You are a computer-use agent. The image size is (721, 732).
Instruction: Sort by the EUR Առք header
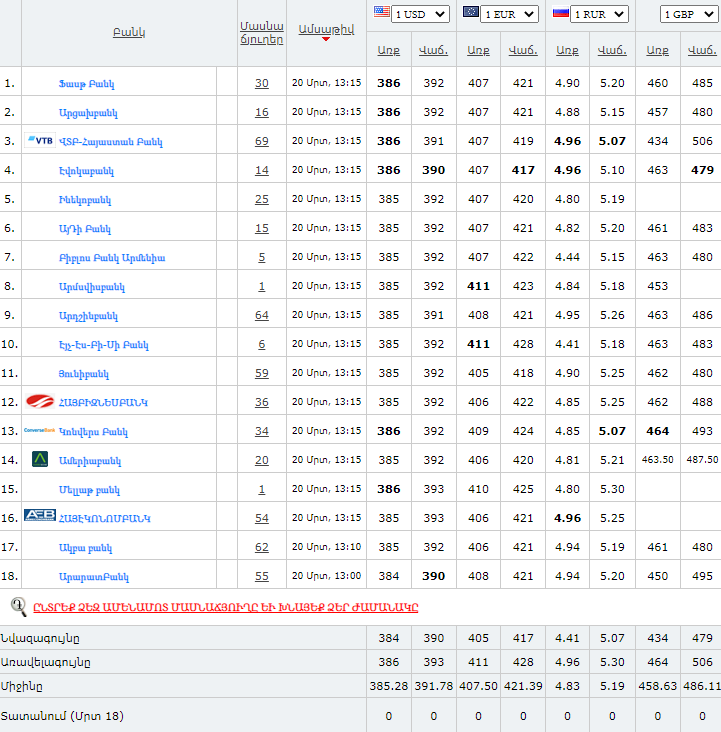(478, 50)
